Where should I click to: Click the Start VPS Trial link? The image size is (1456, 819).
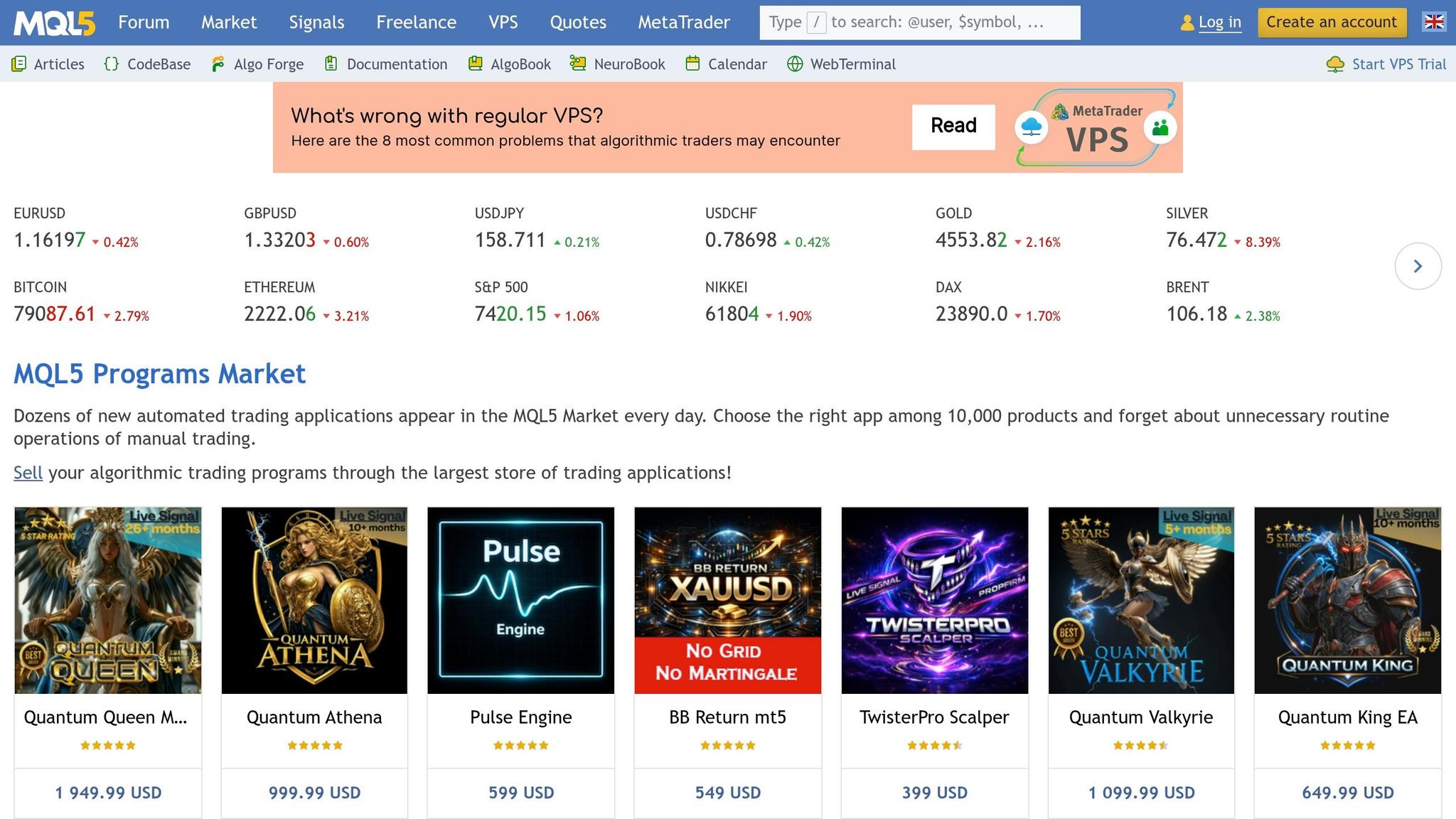[x=1399, y=64]
